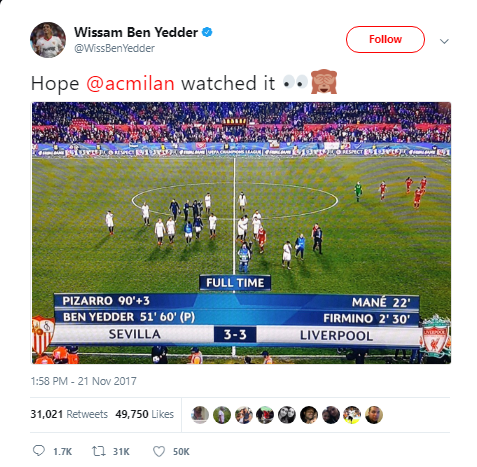This screenshot has height=467, width=477.
Task: Click the Follow button
Action: coord(385,39)
